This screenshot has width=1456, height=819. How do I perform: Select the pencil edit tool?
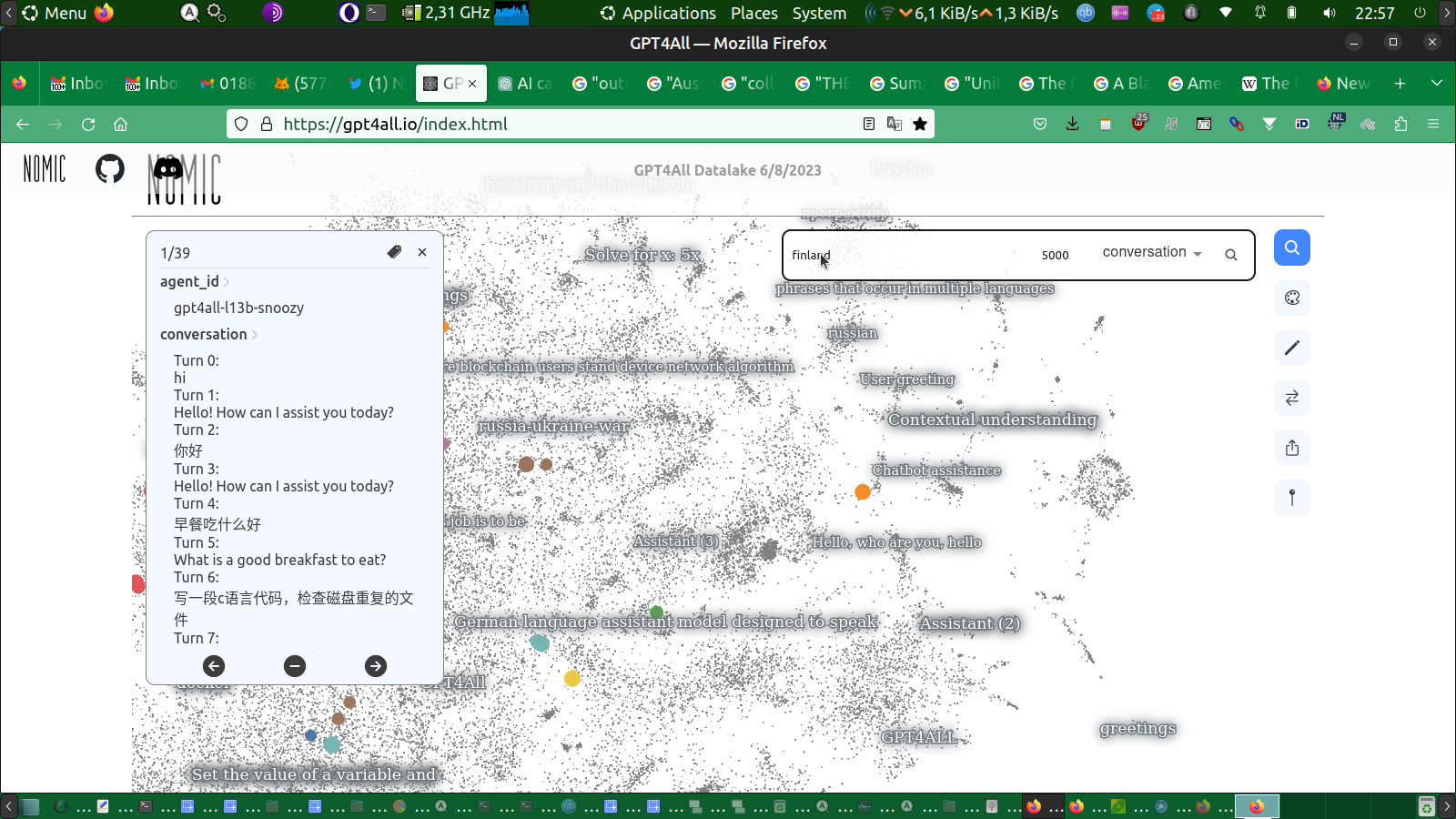click(x=1291, y=348)
